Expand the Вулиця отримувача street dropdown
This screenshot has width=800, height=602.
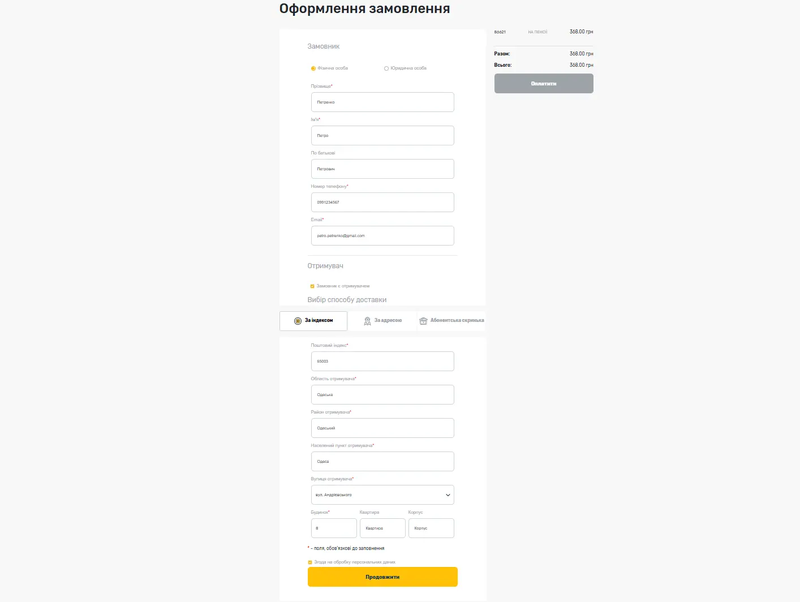pos(446,494)
